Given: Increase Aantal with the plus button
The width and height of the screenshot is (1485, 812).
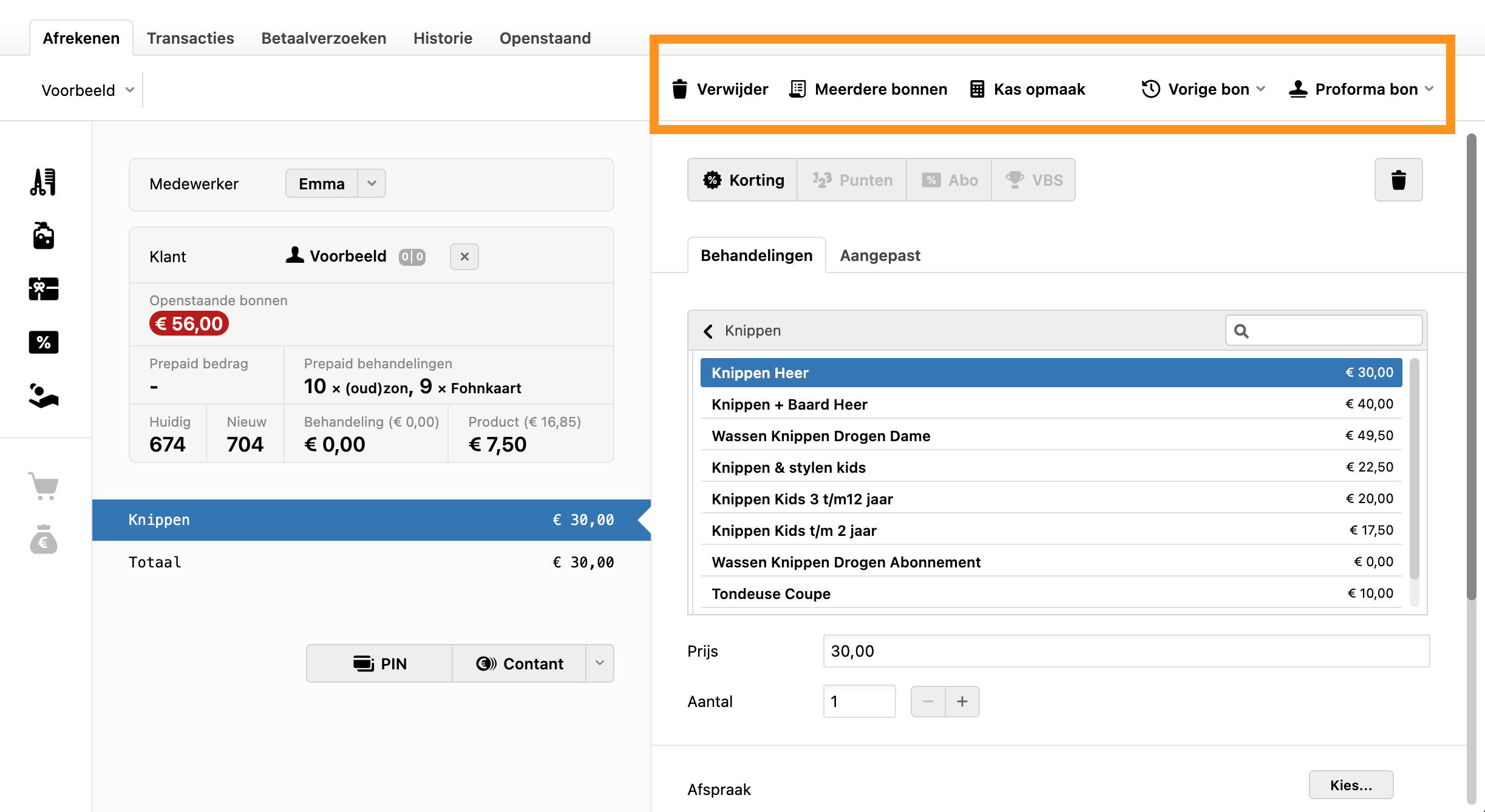Looking at the screenshot, I should pos(962,702).
